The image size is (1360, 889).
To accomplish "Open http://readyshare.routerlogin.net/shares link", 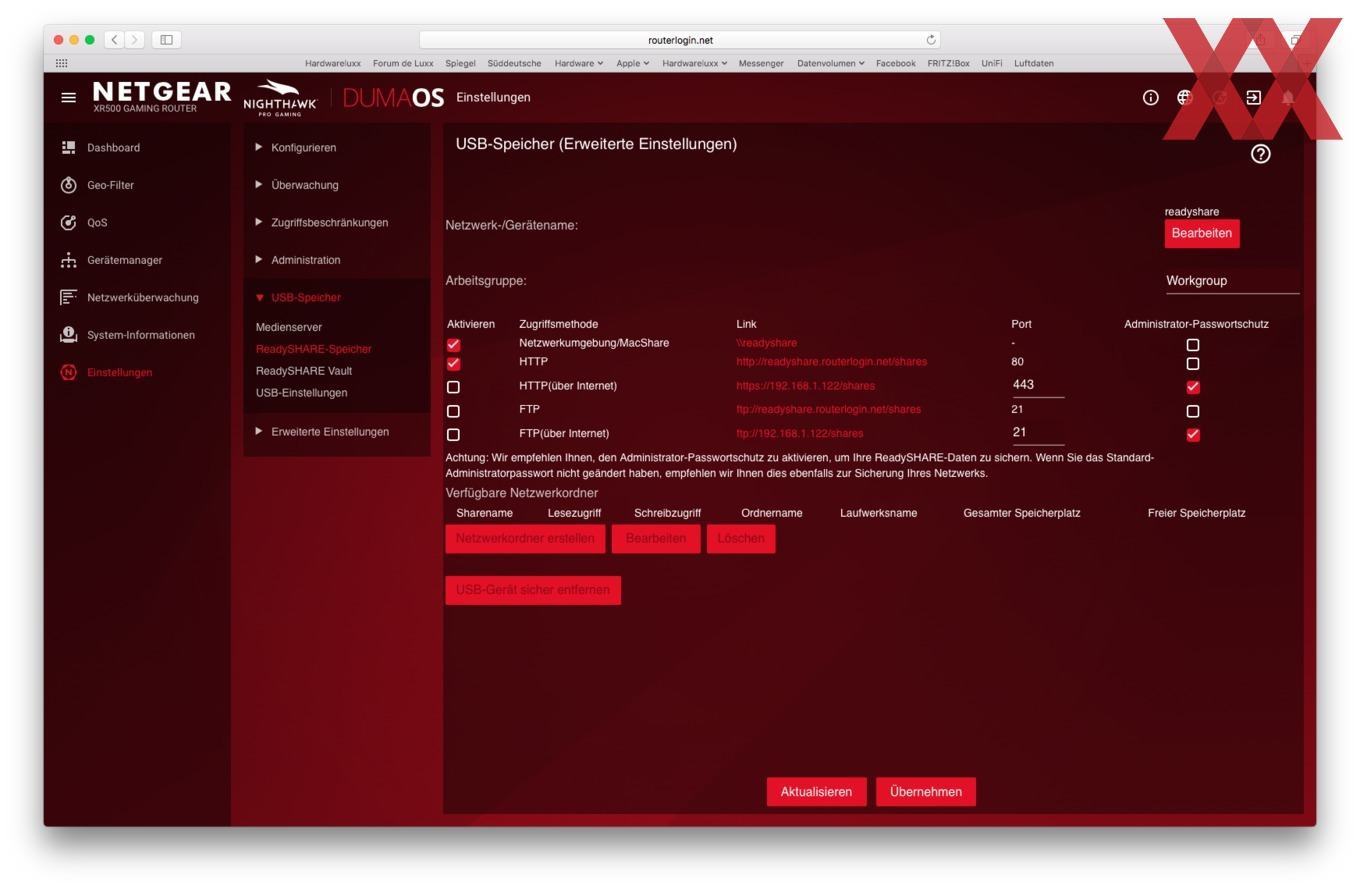I will [832, 362].
